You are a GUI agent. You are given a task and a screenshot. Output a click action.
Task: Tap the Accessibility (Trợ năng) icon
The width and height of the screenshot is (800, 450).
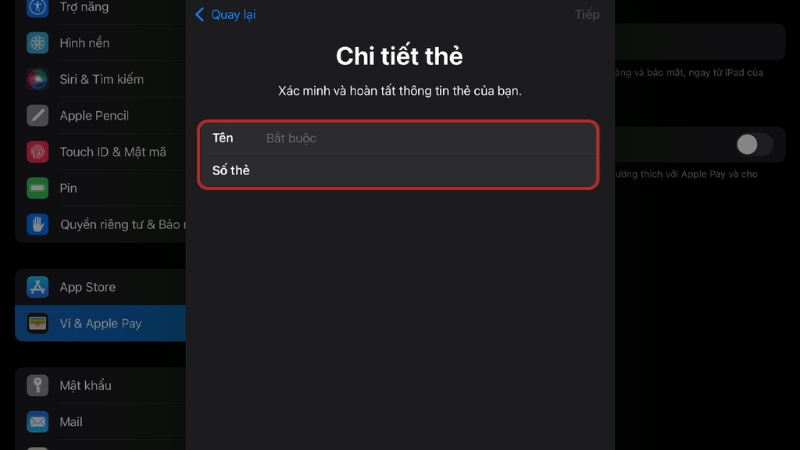(37, 7)
